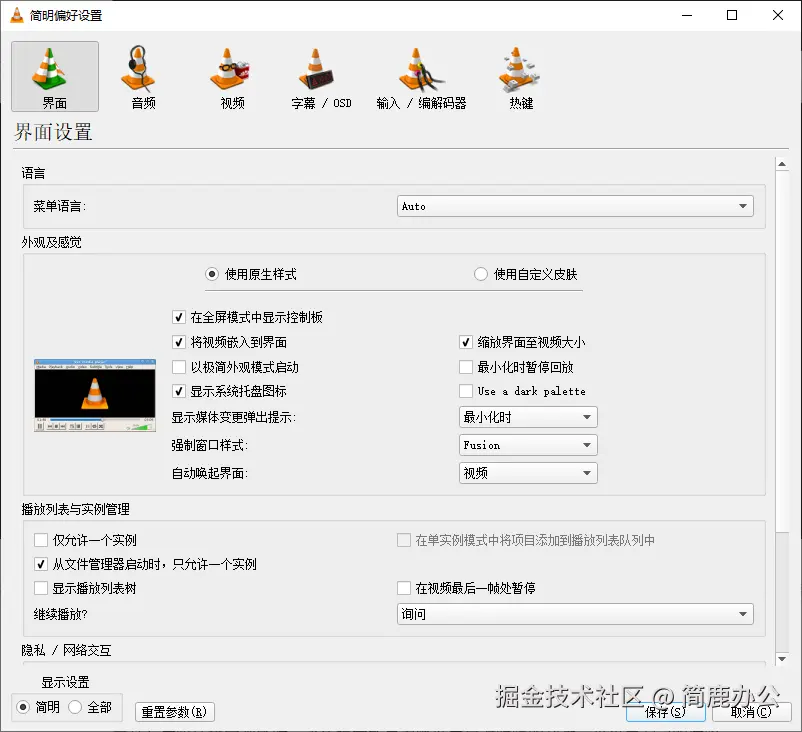Open the 界面 (Interface) settings category

coord(55,76)
